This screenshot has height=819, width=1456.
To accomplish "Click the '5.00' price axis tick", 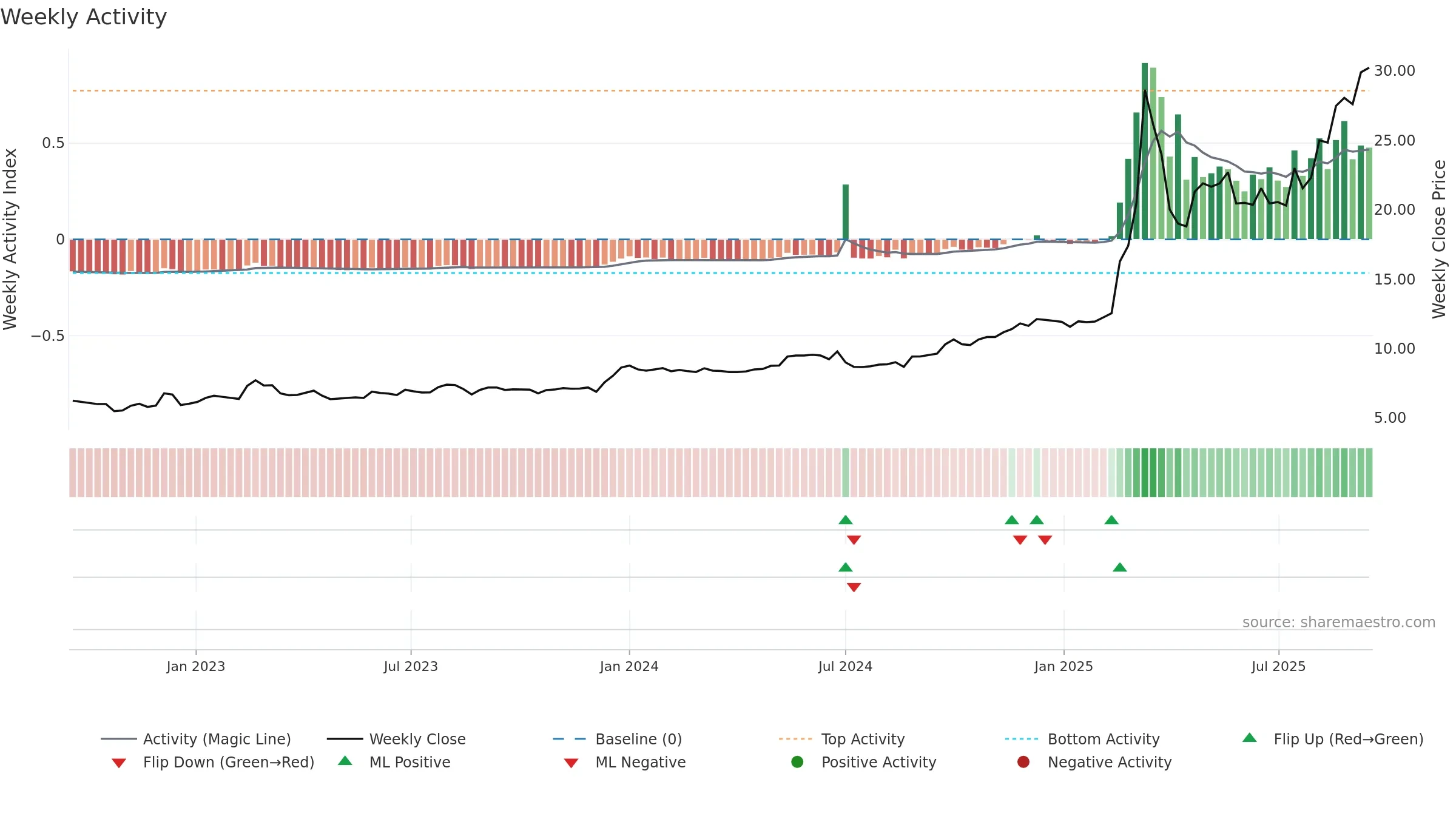I will pos(1390,417).
